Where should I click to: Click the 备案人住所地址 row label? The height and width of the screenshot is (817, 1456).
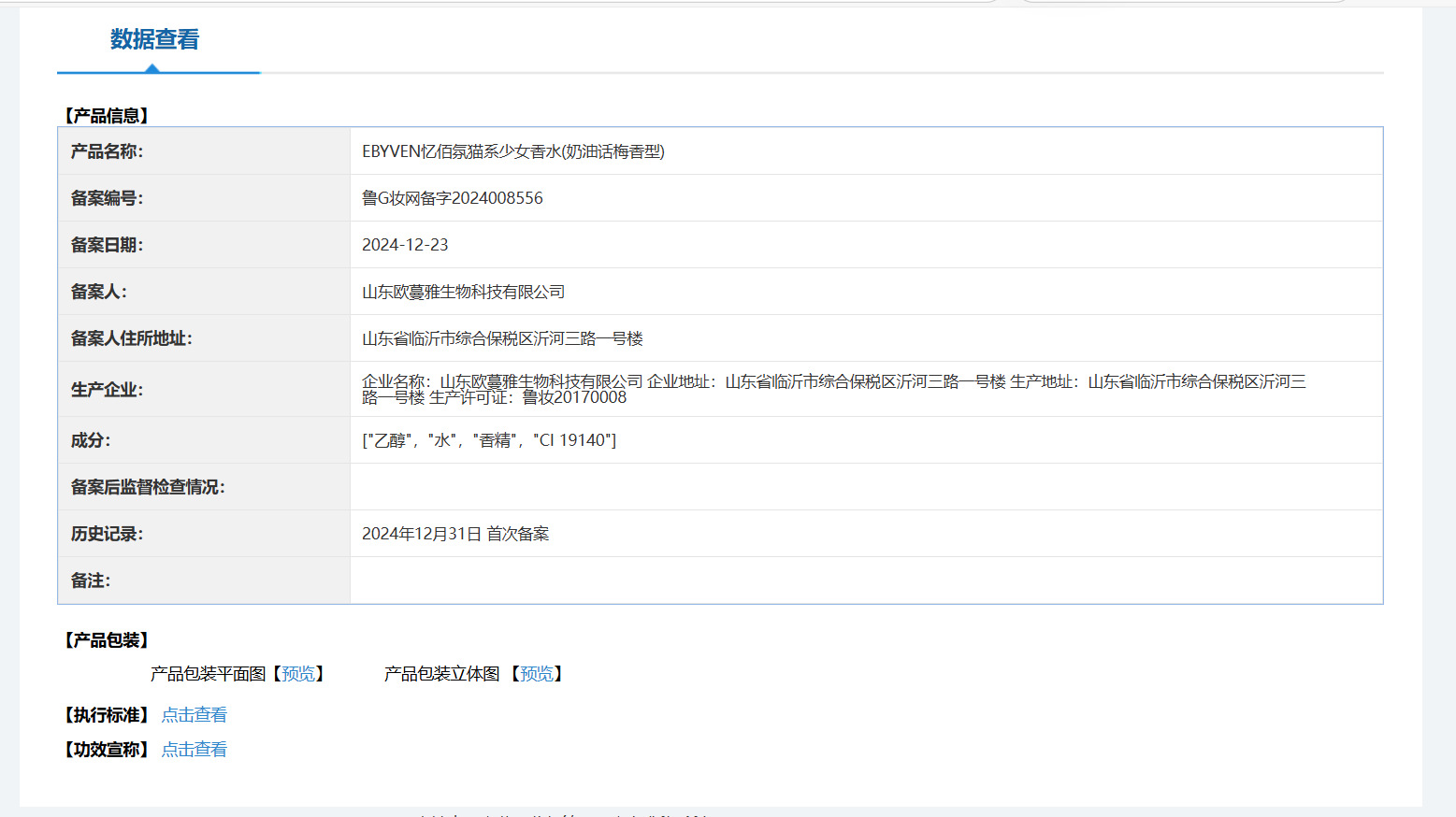[132, 338]
